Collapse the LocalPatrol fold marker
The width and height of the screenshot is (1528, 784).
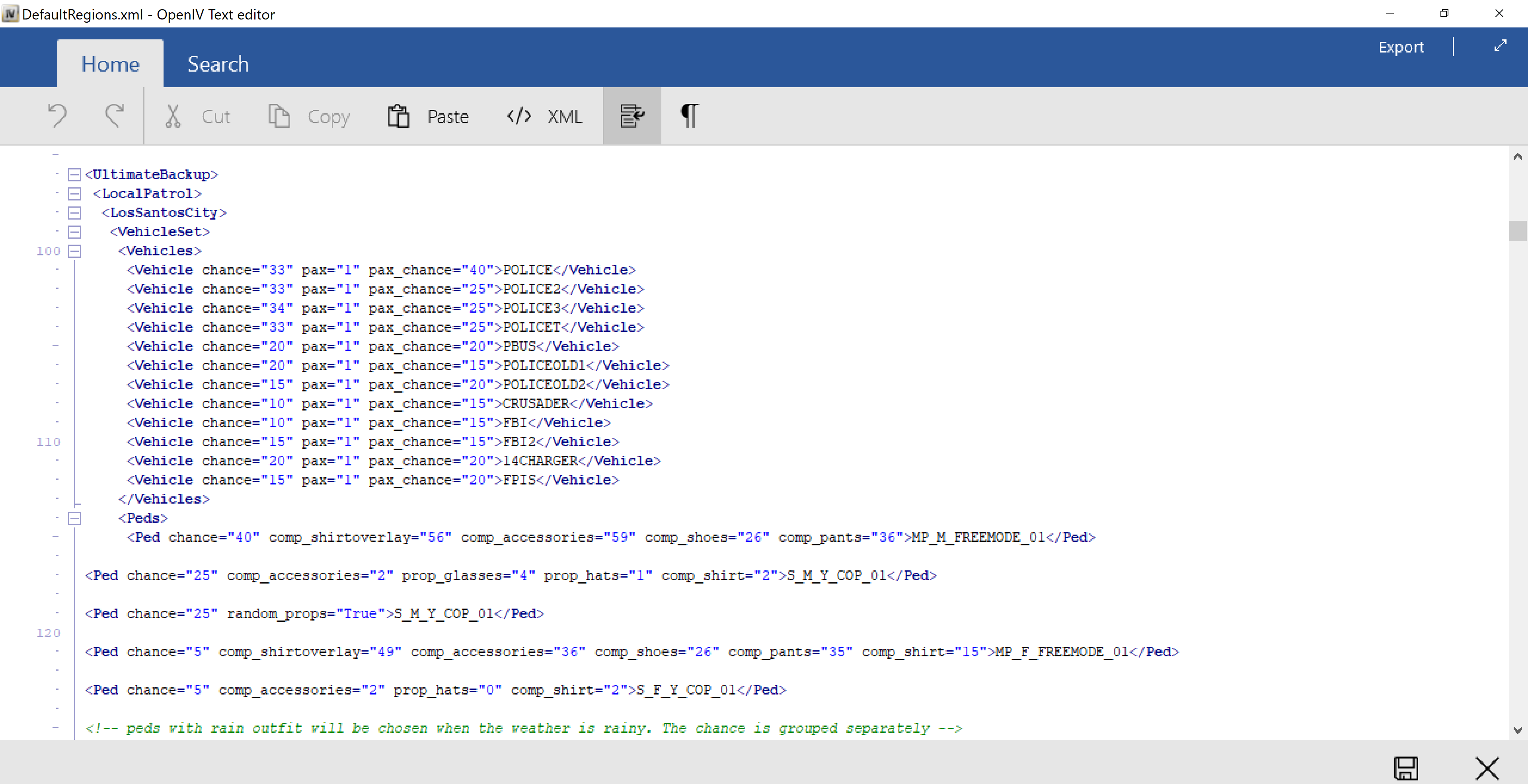click(x=75, y=193)
